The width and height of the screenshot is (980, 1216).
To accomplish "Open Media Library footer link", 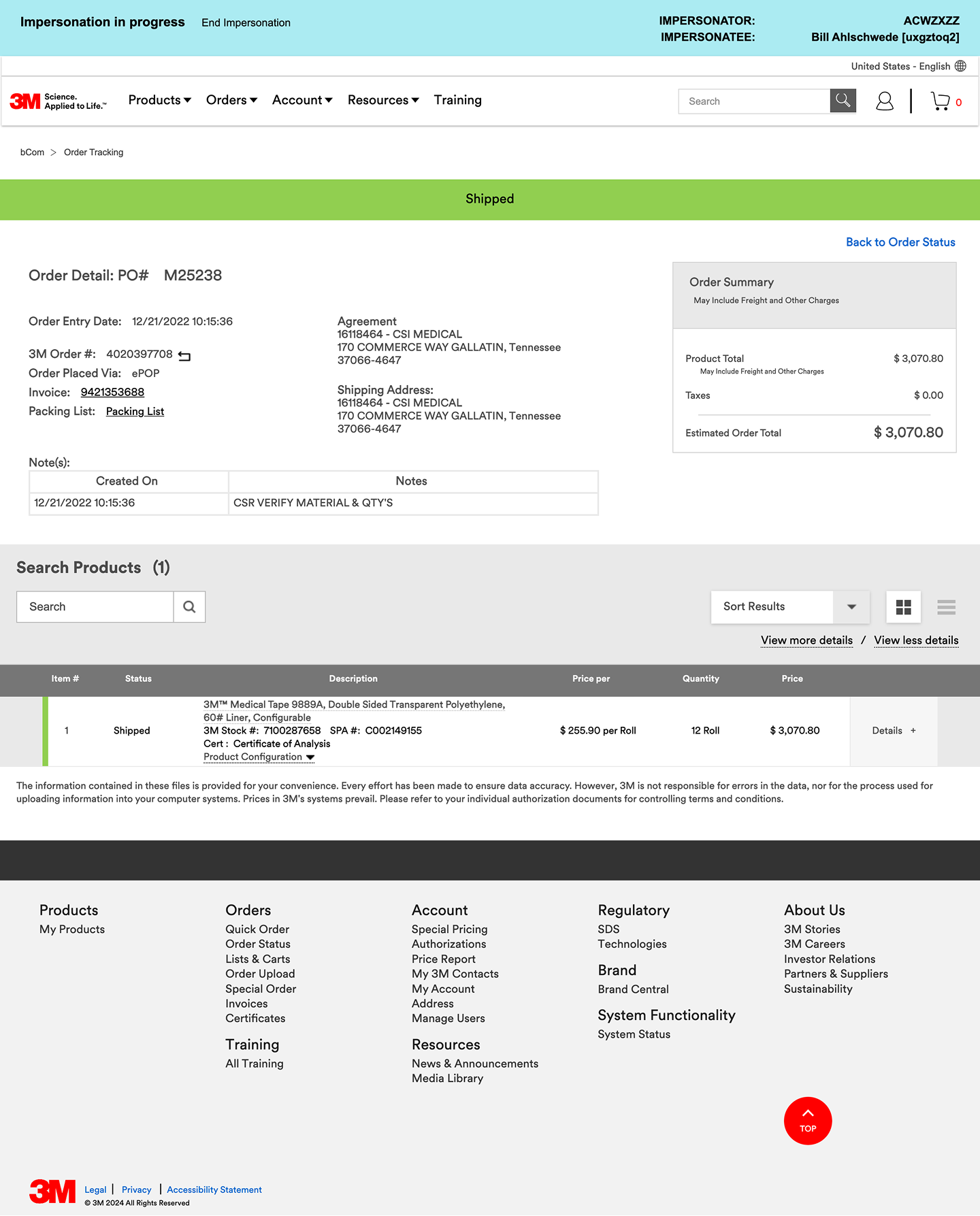I will click(447, 1079).
